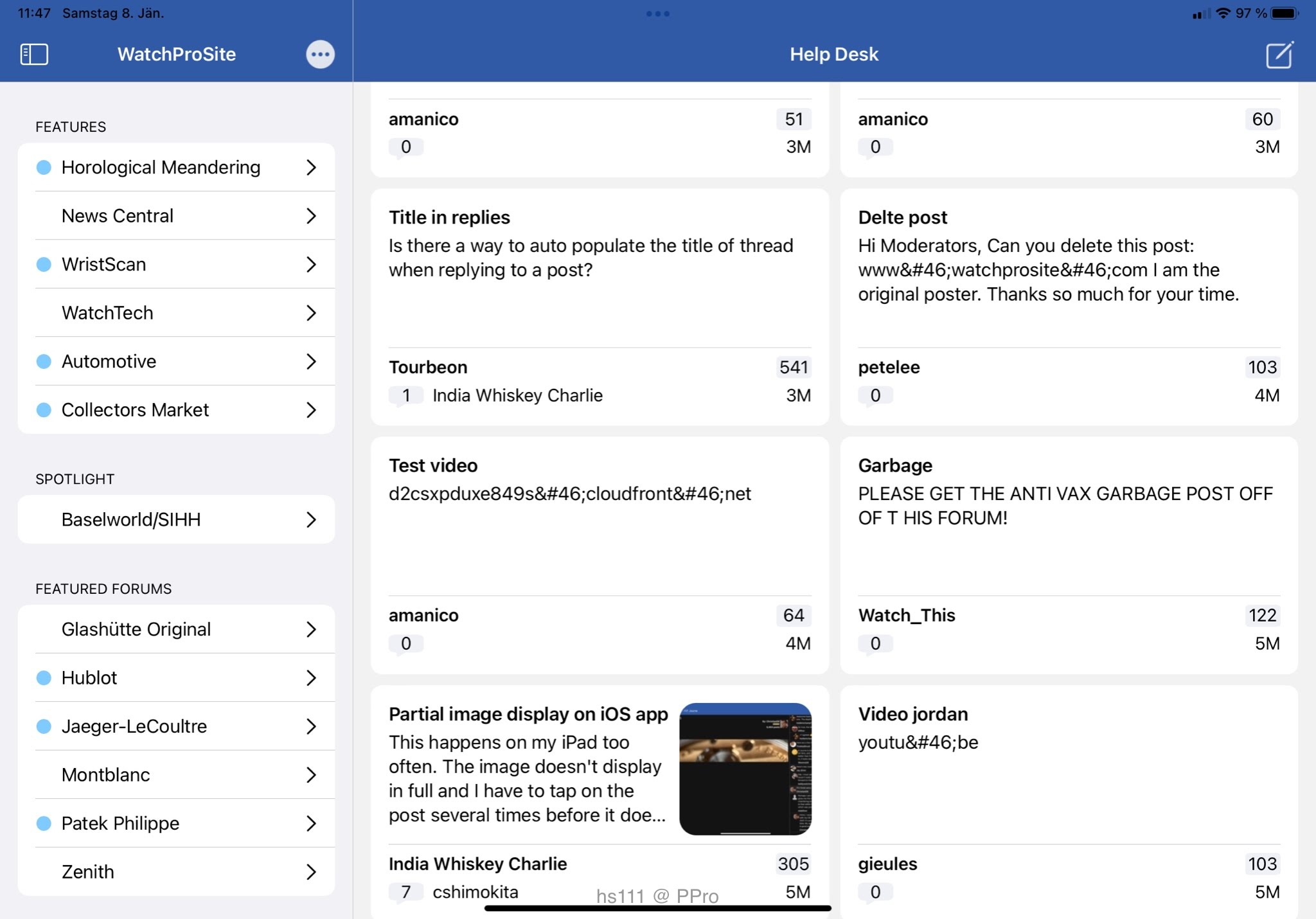Image resolution: width=1316 pixels, height=919 pixels.
Task: Select author Tourbeon
Action: (x=428, y=367)
